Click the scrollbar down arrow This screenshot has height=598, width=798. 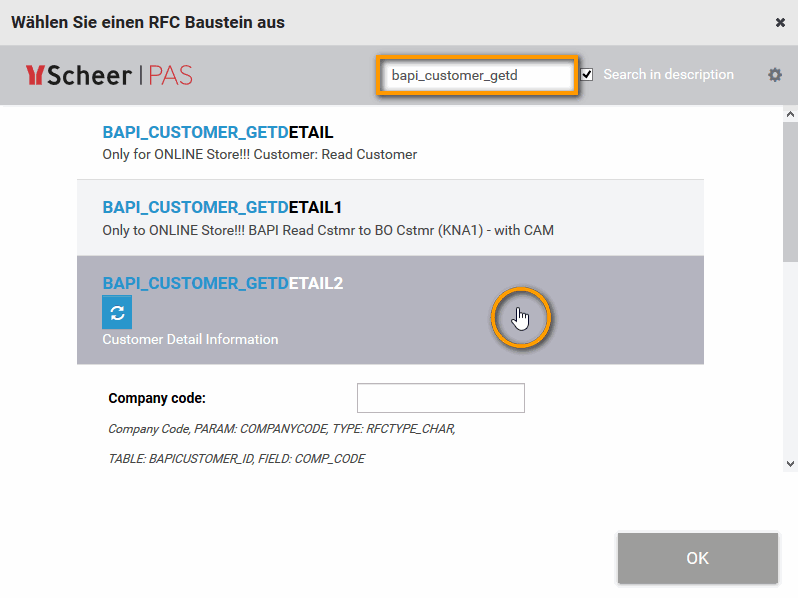click(x=790, y=462)
